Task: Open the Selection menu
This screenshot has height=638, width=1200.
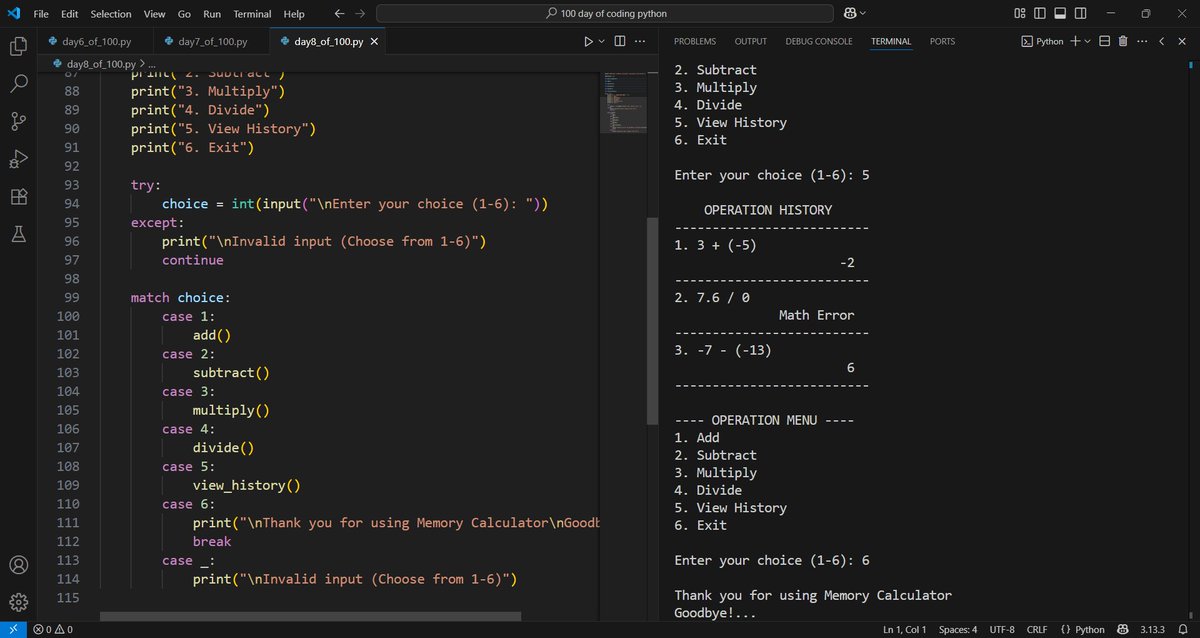Action: tap(111, 13)
